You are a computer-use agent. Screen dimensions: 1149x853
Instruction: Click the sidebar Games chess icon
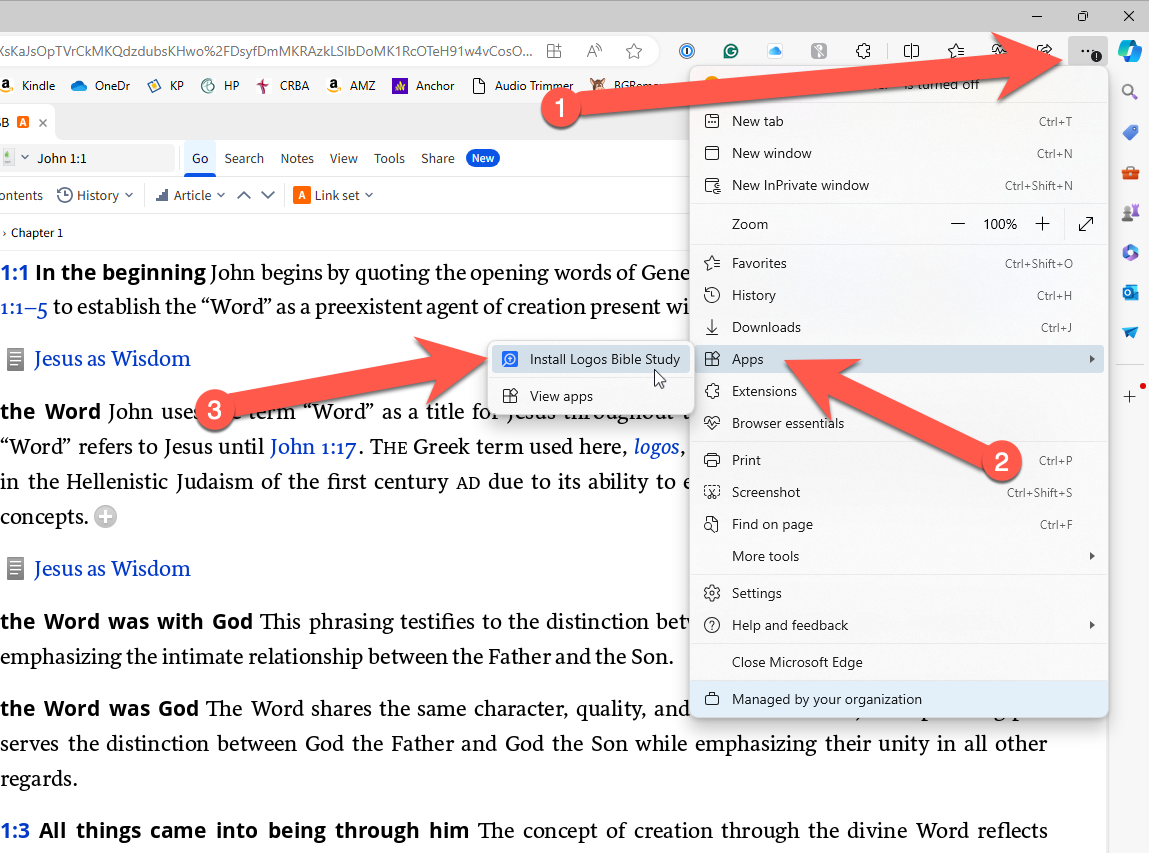click(x=1129, y=213)
